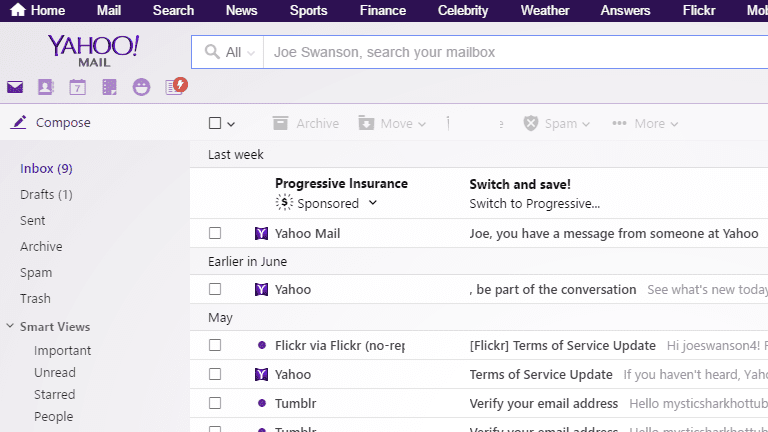Open the select-all dropdown arrow
This screenshot has width=768, height=432.
coord(231,124)
